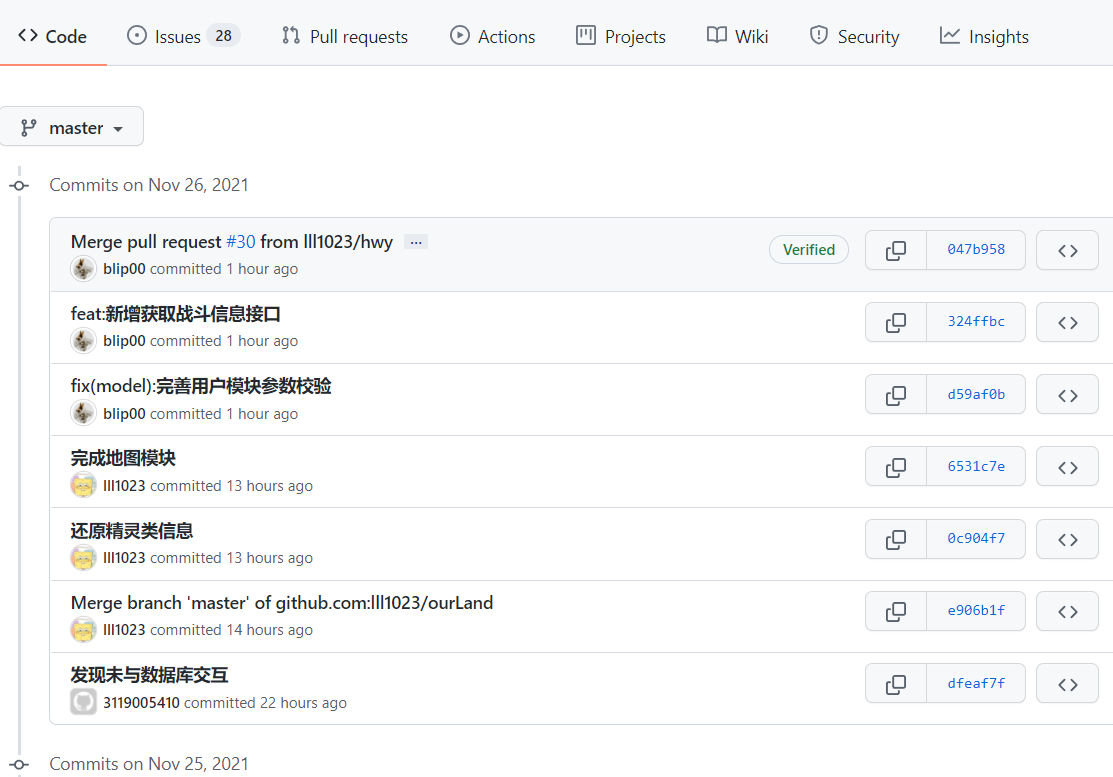Click lll1023 avatar on Merge branch commit
1113x777 pixels.
(x=83, y=630)
